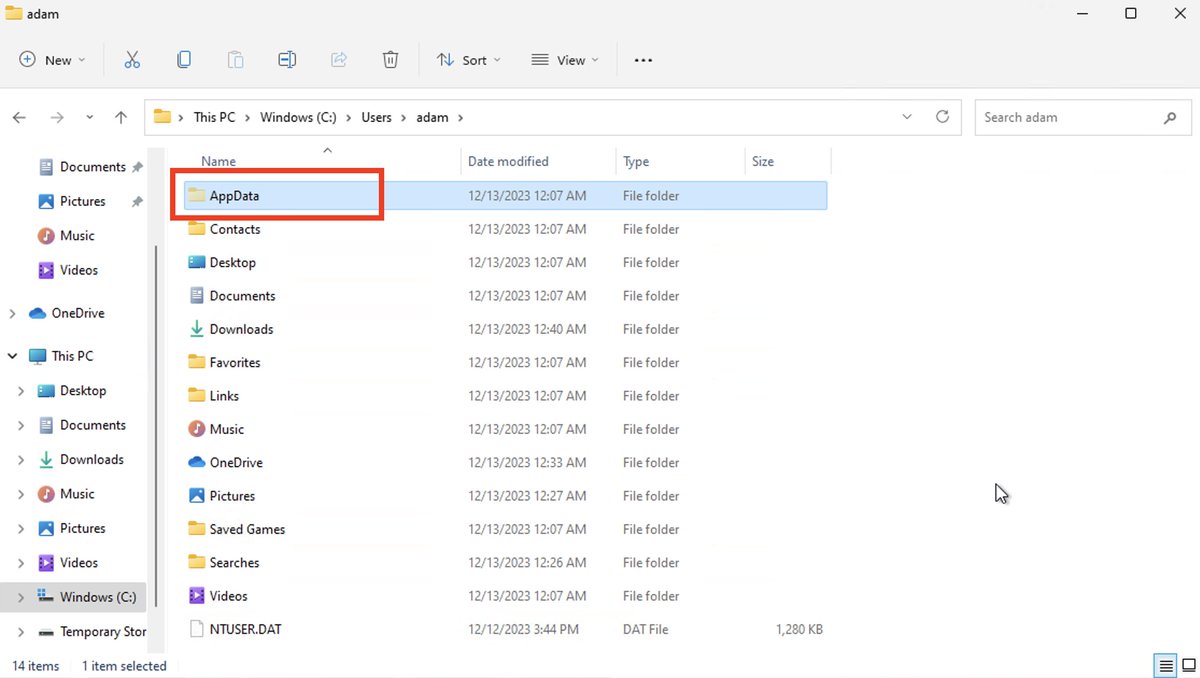
Task: Click the OneDrive cloud icon in file list
Action: (x=197, y=462)
